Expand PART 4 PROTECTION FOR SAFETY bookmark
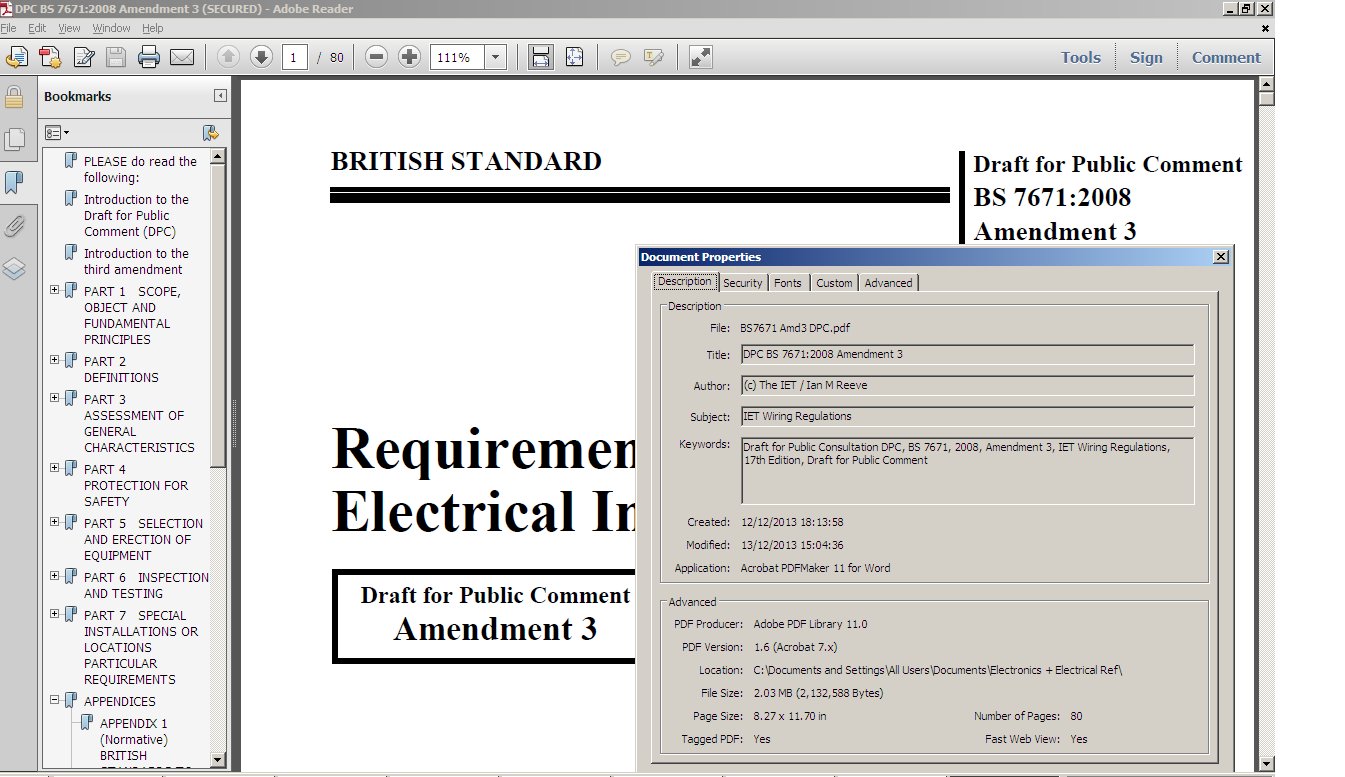The height and width of the screenshot is (777, 1345). click(55, 468)
